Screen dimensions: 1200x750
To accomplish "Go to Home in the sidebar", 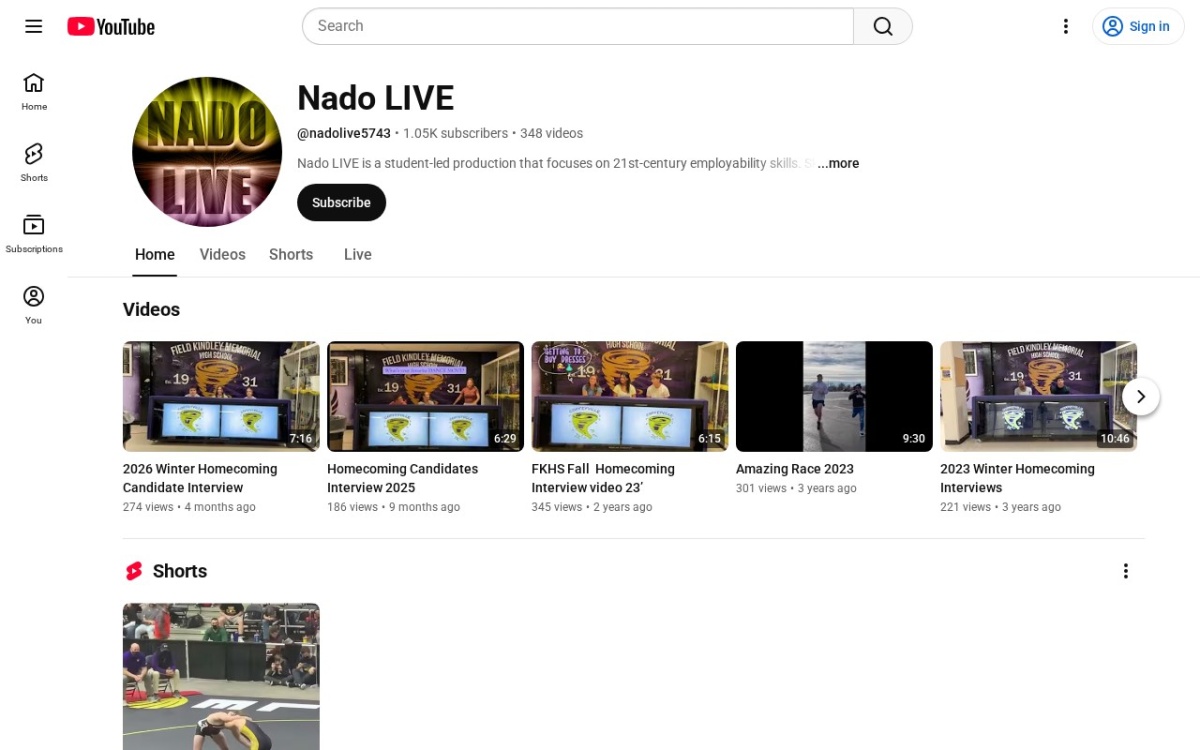I will [x=34, y=91].
